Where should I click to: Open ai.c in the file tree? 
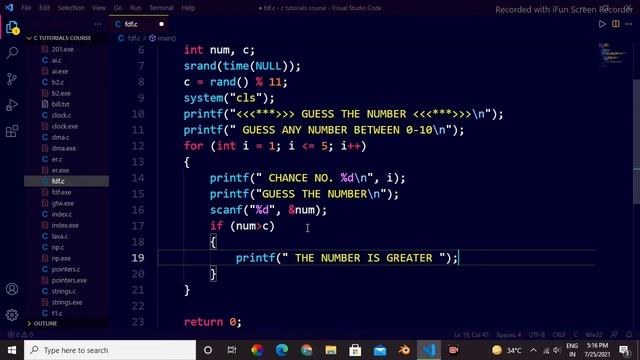(56, 60)
